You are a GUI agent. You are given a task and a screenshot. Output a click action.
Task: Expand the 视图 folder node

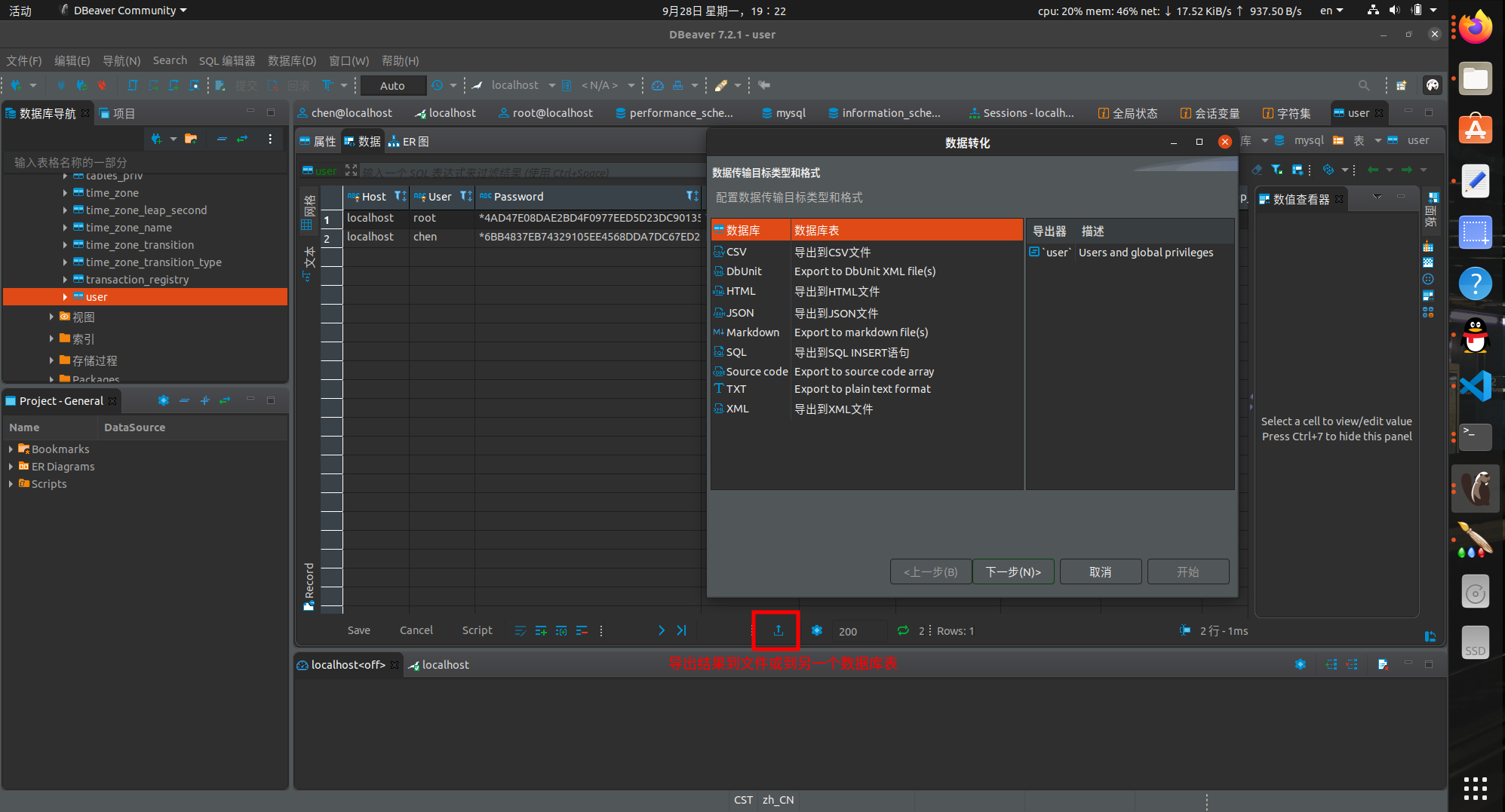click(x=51, y=317)
